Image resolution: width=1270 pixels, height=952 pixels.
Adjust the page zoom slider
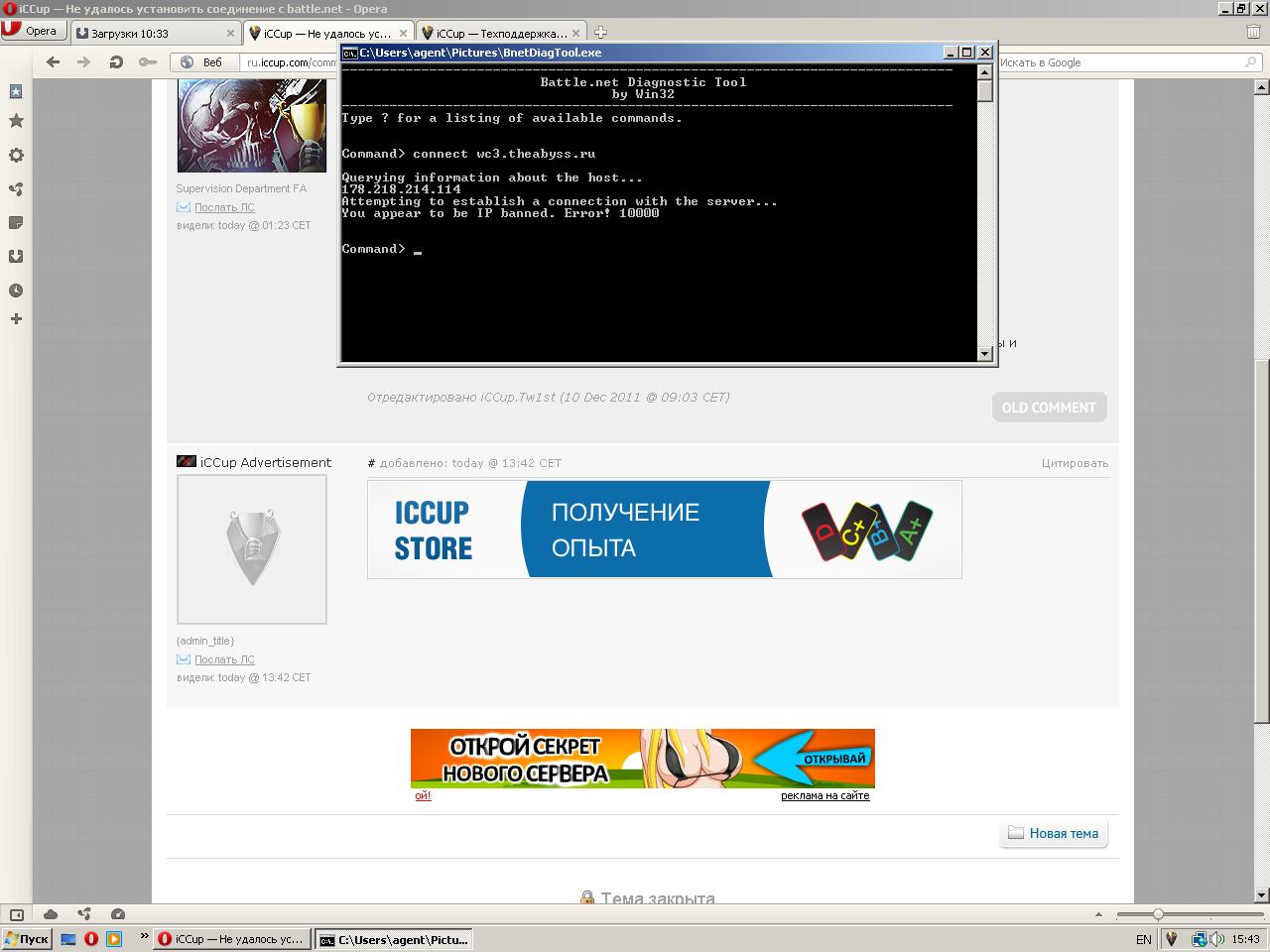[x=1157, y=914]
